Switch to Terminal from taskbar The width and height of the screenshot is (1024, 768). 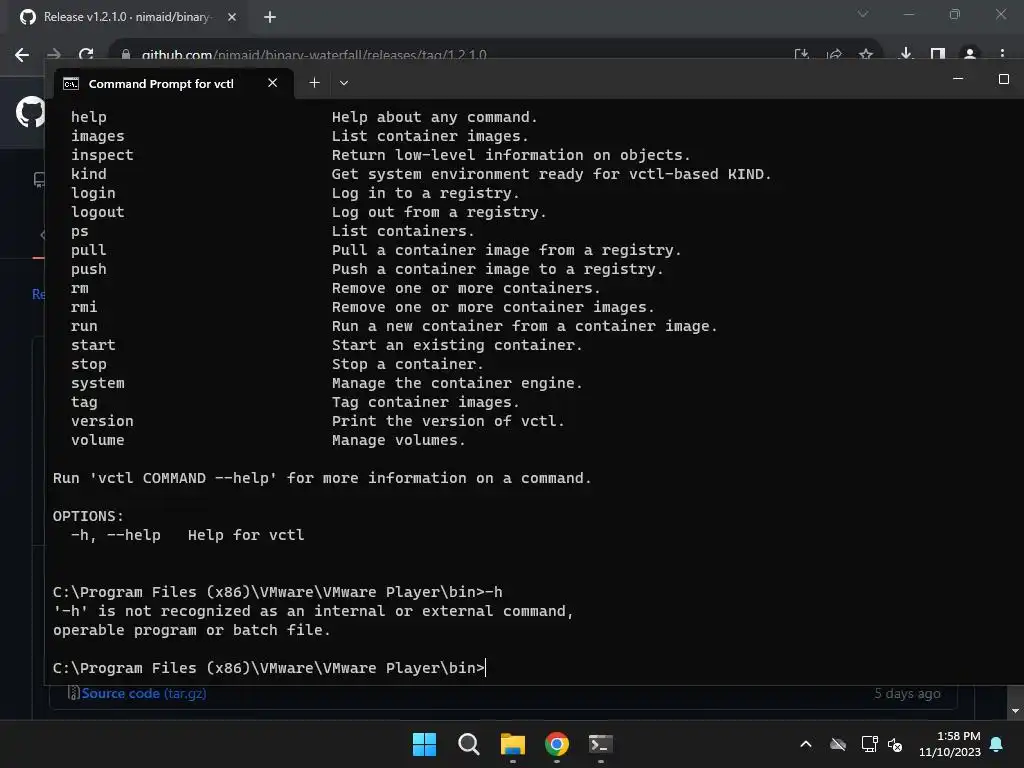600,744
